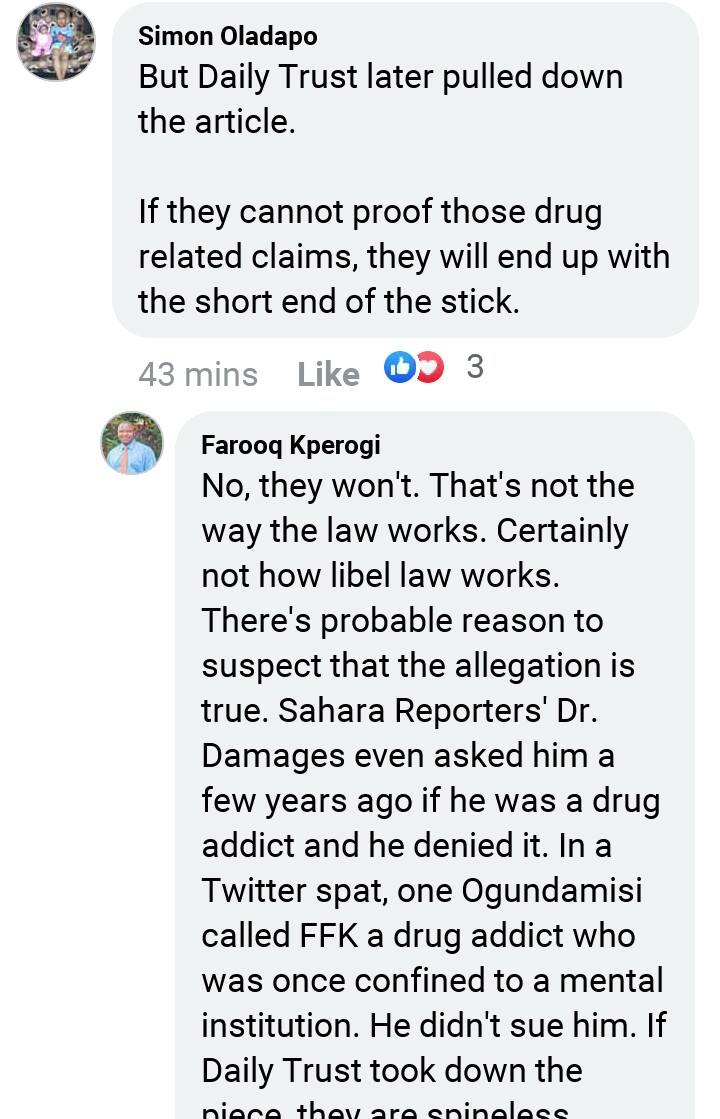Click the line 'Twitter spat, one Ogundamisi'
This screenshot has width=720, height=1119.
(x=422, y=891)
